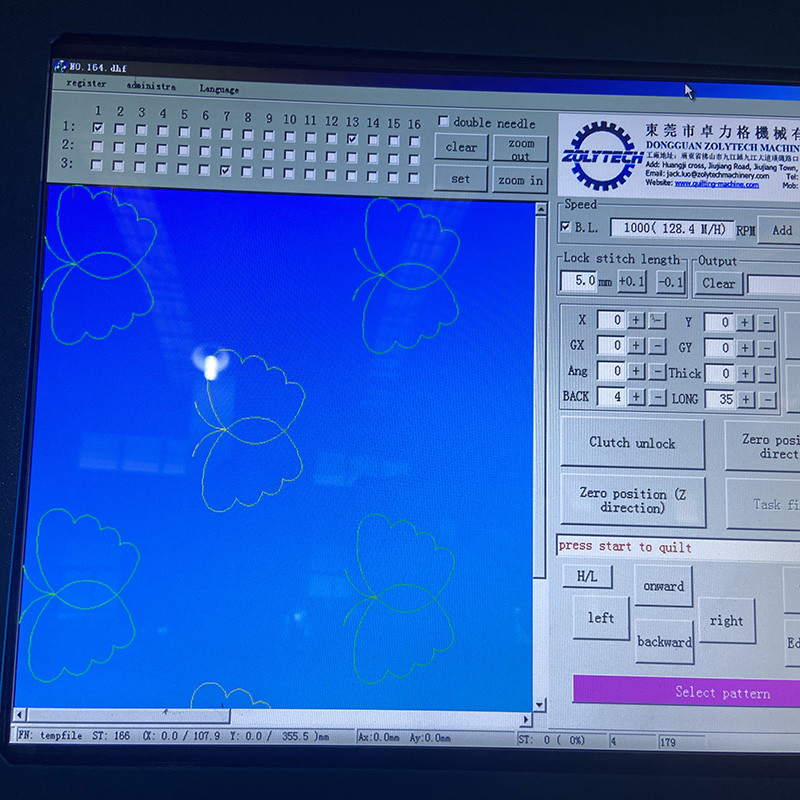
Task: Click the horizontal scrollbar left arrow
Action: (20, 715)
